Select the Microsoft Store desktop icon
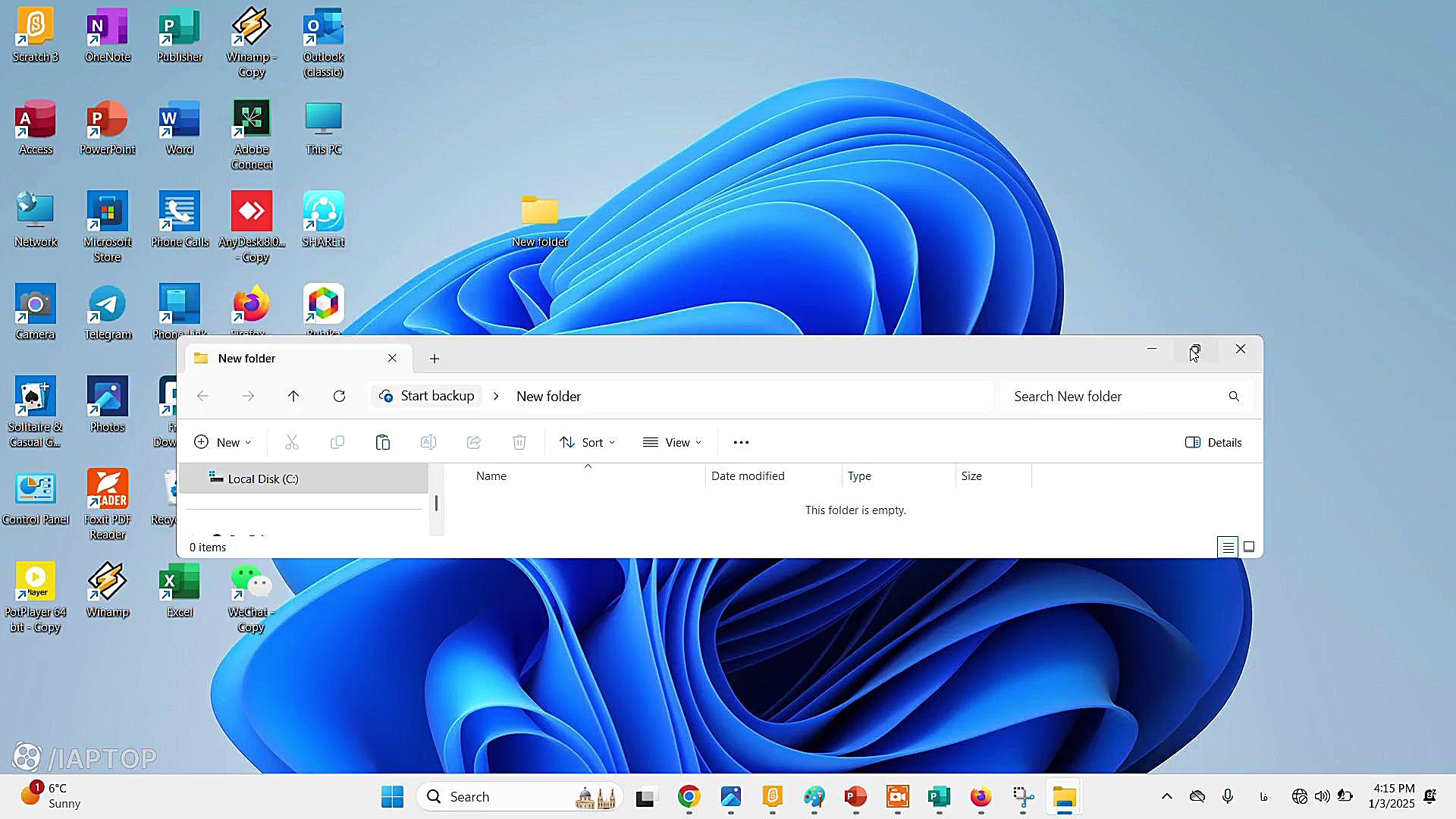This screenshot has height=819, width=1456. [108, 227]
